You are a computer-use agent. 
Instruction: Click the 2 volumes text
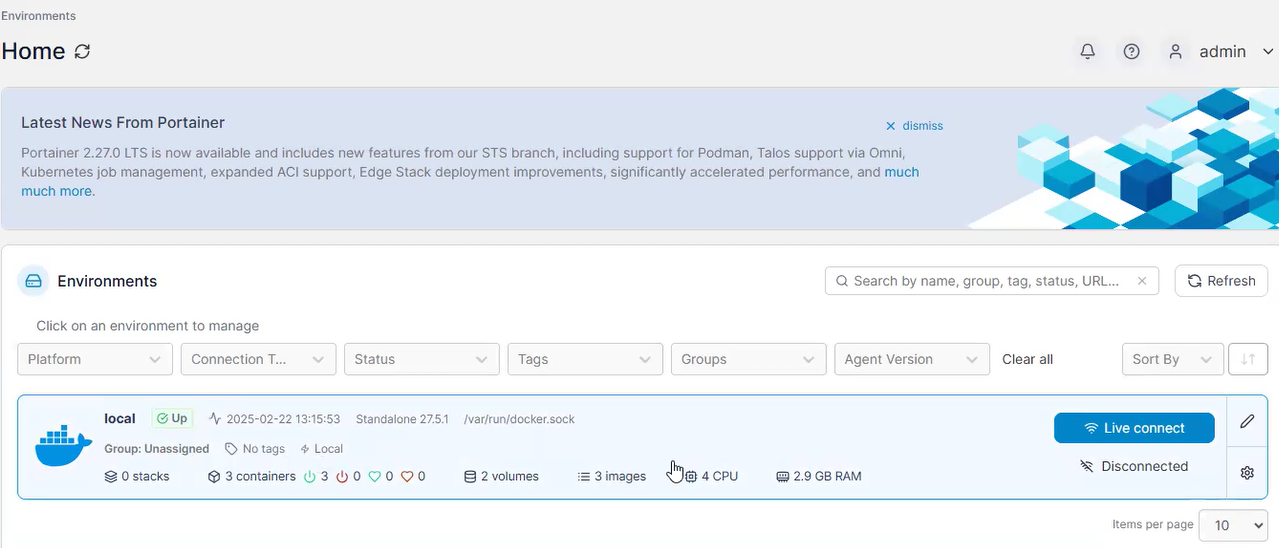(510, 476)
